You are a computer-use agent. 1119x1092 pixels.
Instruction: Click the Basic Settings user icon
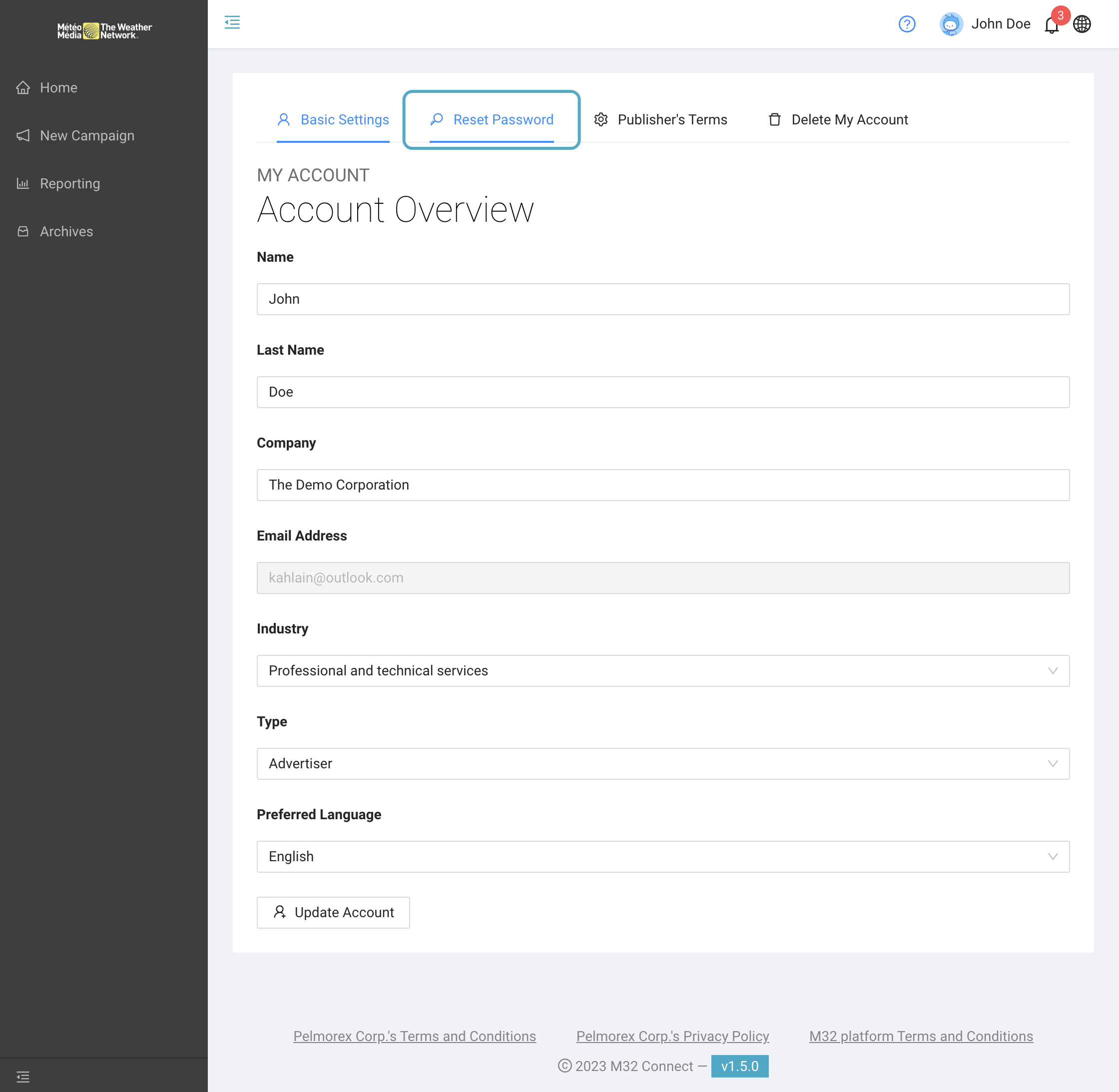click(283, 119)
